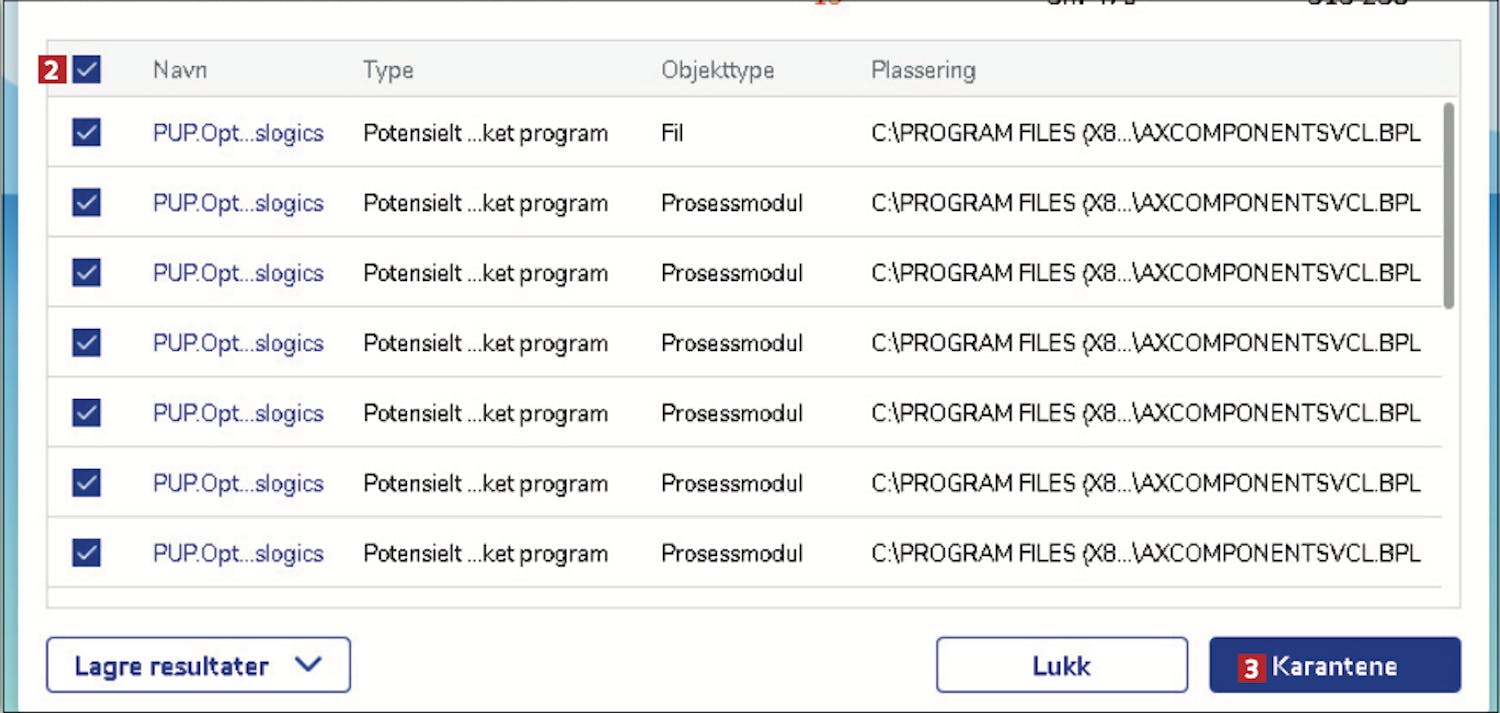Open the Lagre resultater dropdown
Screen dimensions: 1500x713
[x=198, y=666]
